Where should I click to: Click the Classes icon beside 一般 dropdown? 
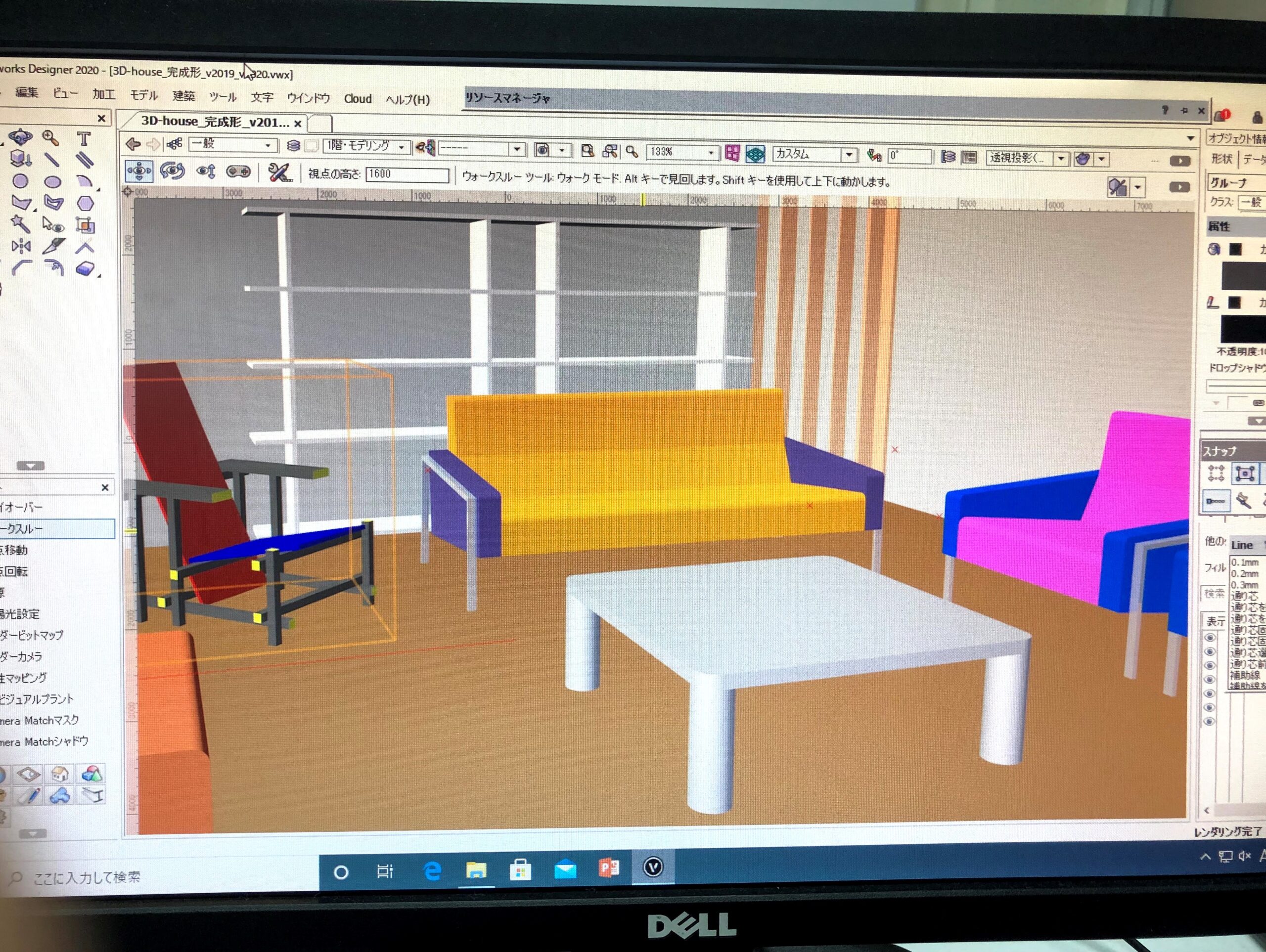(175, 144)
